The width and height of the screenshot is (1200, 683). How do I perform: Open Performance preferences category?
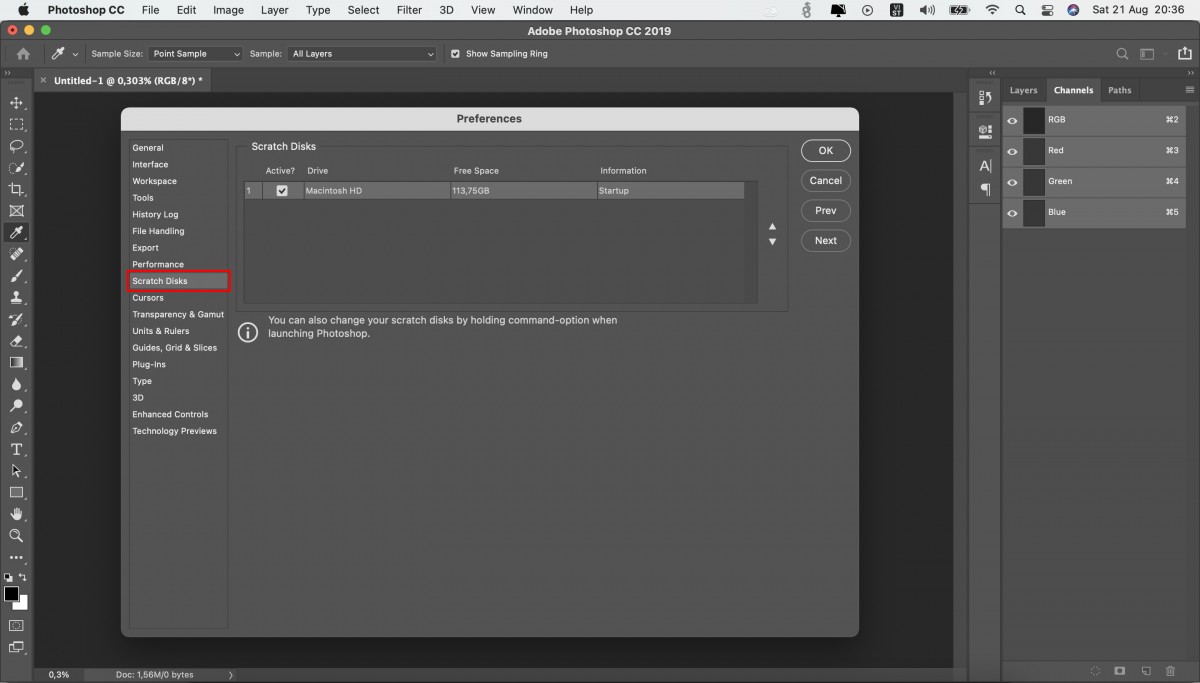(158, 264)
